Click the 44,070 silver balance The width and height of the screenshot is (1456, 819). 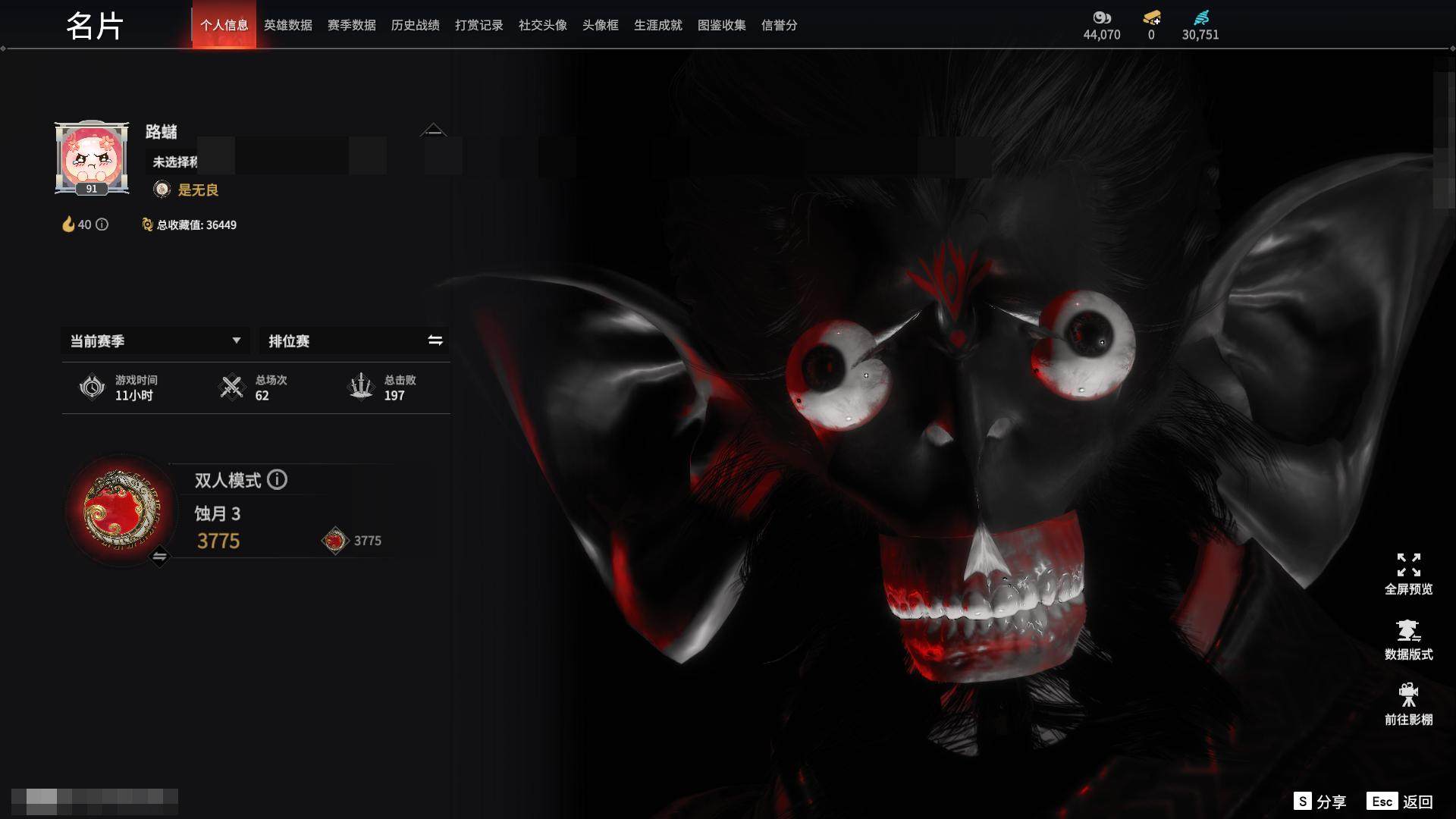pyautogui.click(x=1102, y=35)
